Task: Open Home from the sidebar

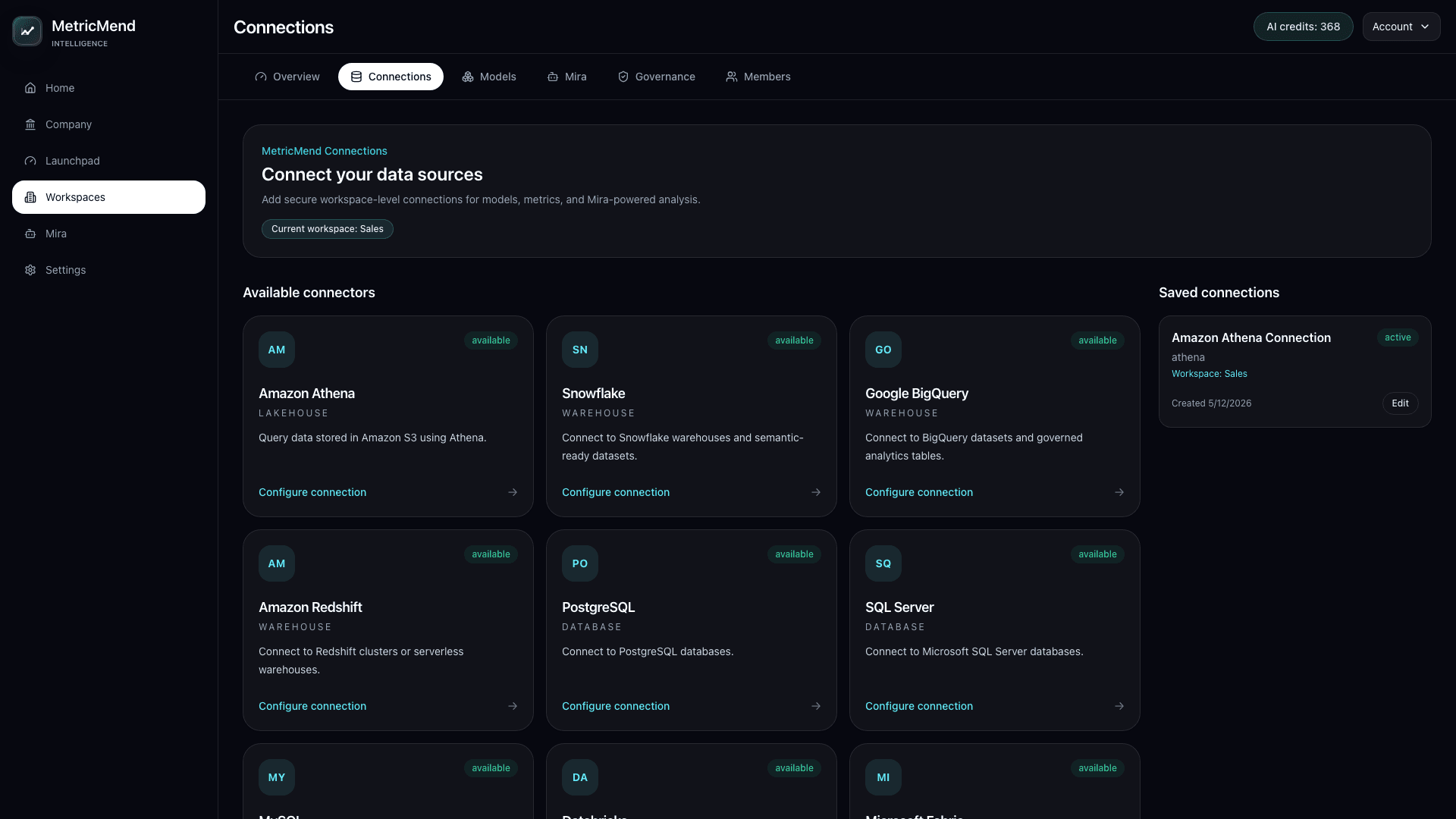Action: point(108,88)
